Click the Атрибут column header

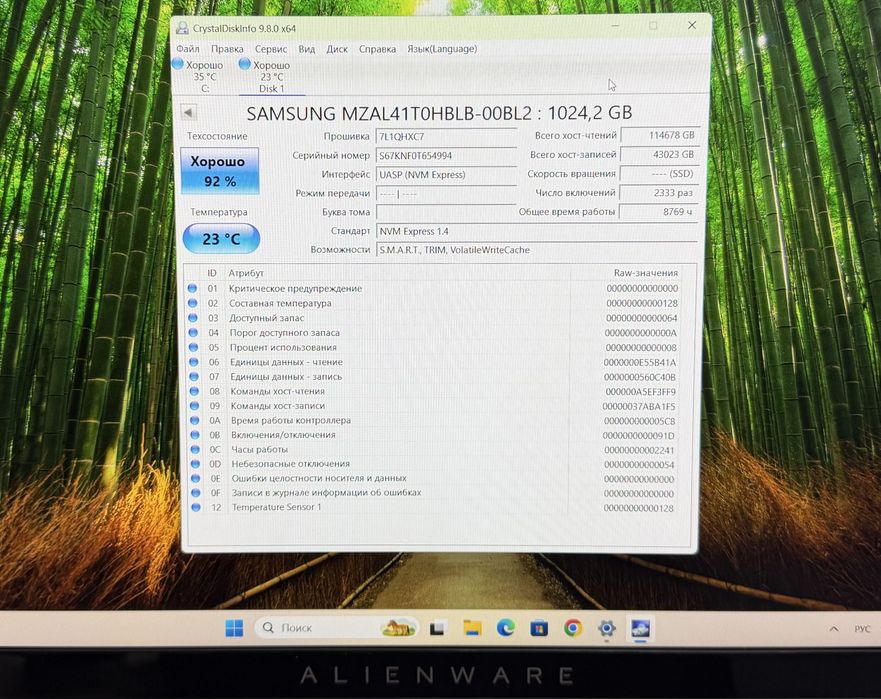coord(246,273)
